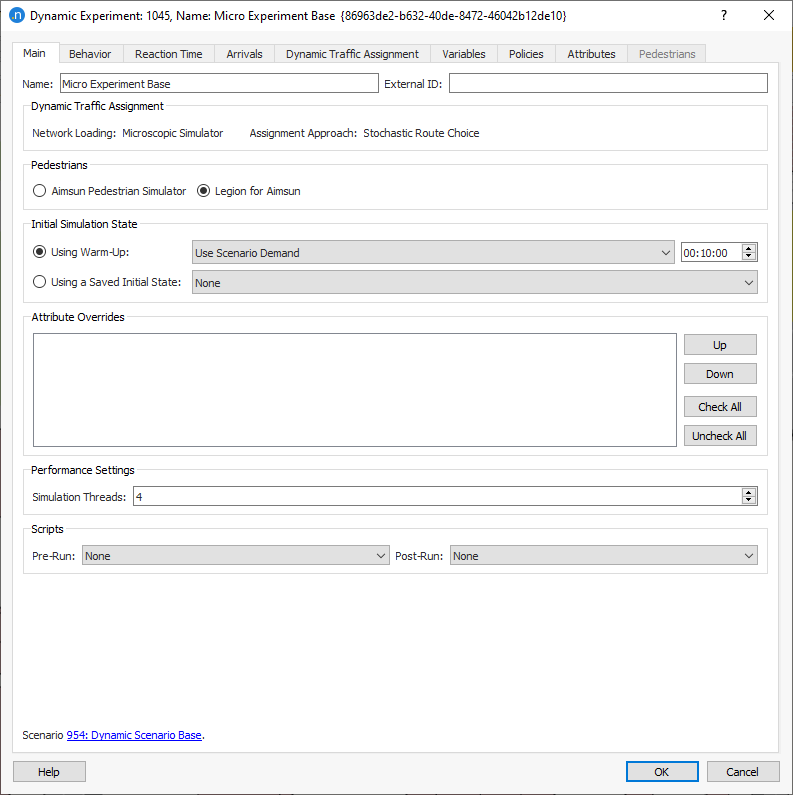The image size is (793, 795).
Task: Open the Post-Run script dropdown
Action: point(603,556)
